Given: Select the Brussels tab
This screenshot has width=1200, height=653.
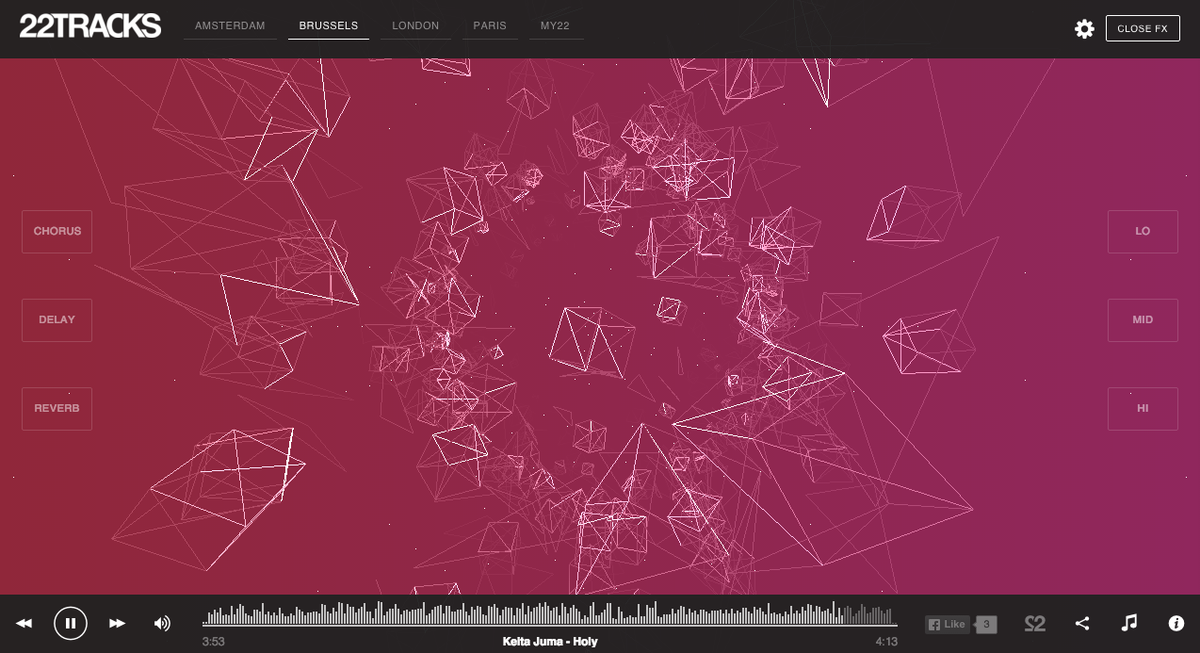Looking at the screenshot, I should pos(328,26).
